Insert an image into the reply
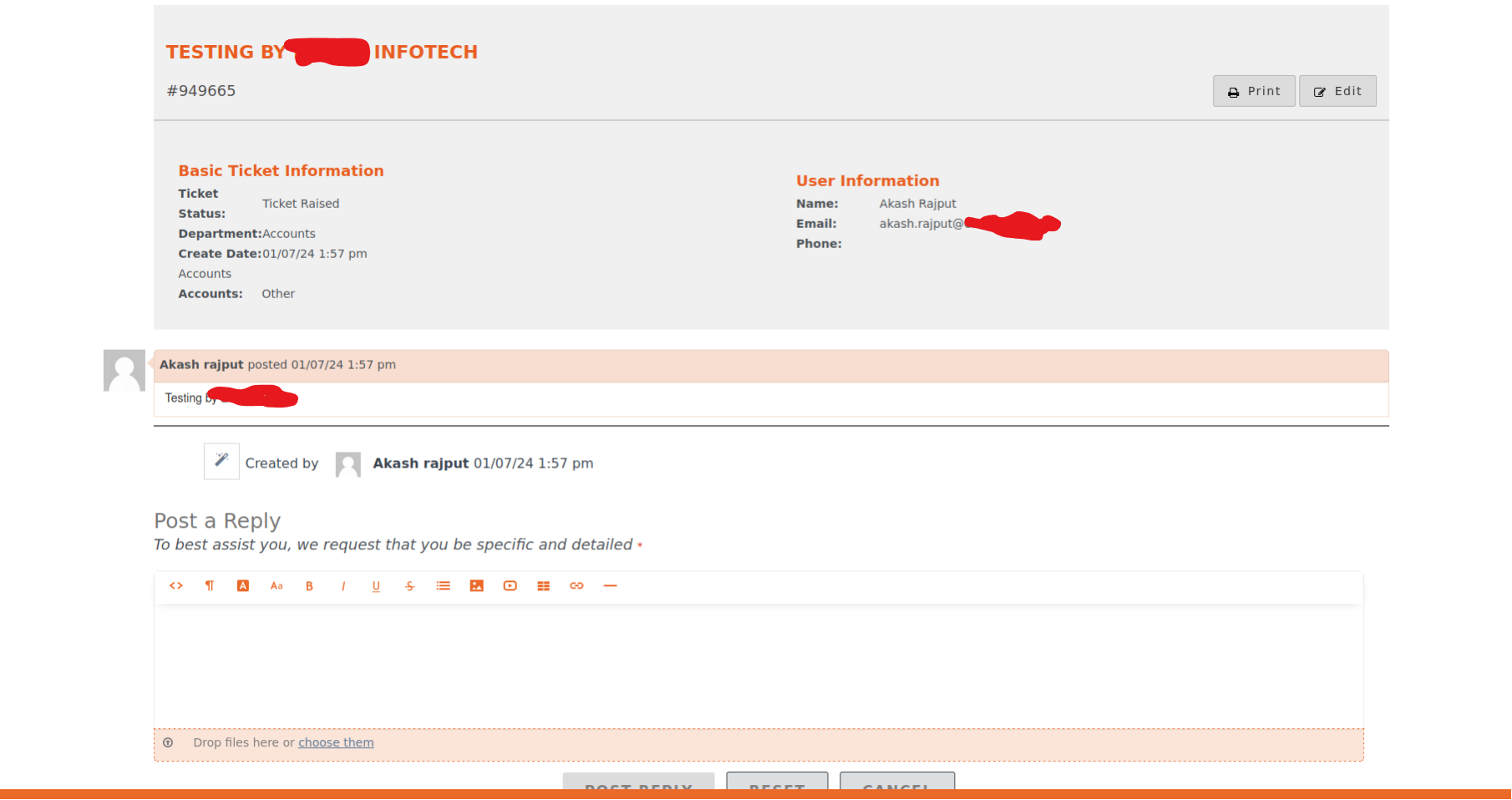Image resolution: width=1512 pixels, height=800 pixels. [x=477, y=586]
